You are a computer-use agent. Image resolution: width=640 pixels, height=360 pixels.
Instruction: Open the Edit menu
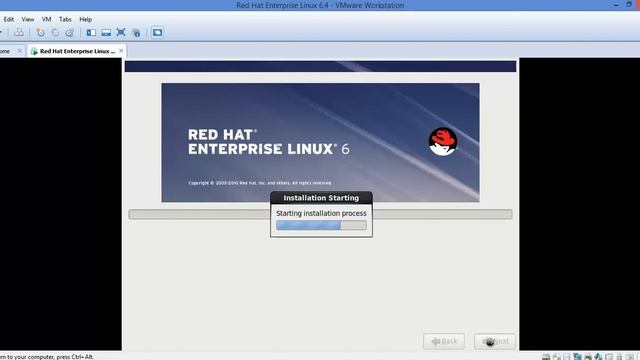[9, 19]
